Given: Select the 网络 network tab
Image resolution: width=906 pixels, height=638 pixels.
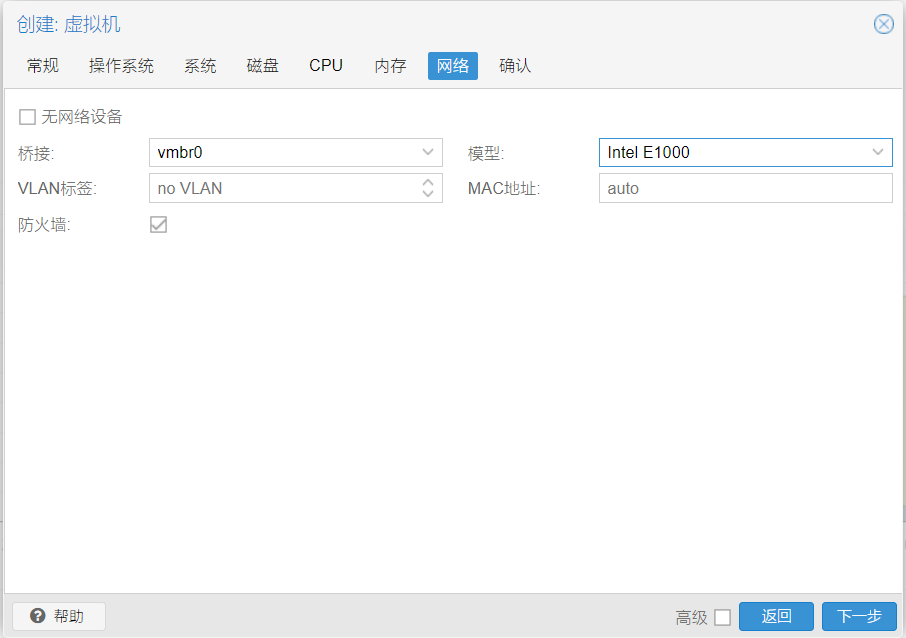Looking at the screenshot, I should click(x=453, y=66).
